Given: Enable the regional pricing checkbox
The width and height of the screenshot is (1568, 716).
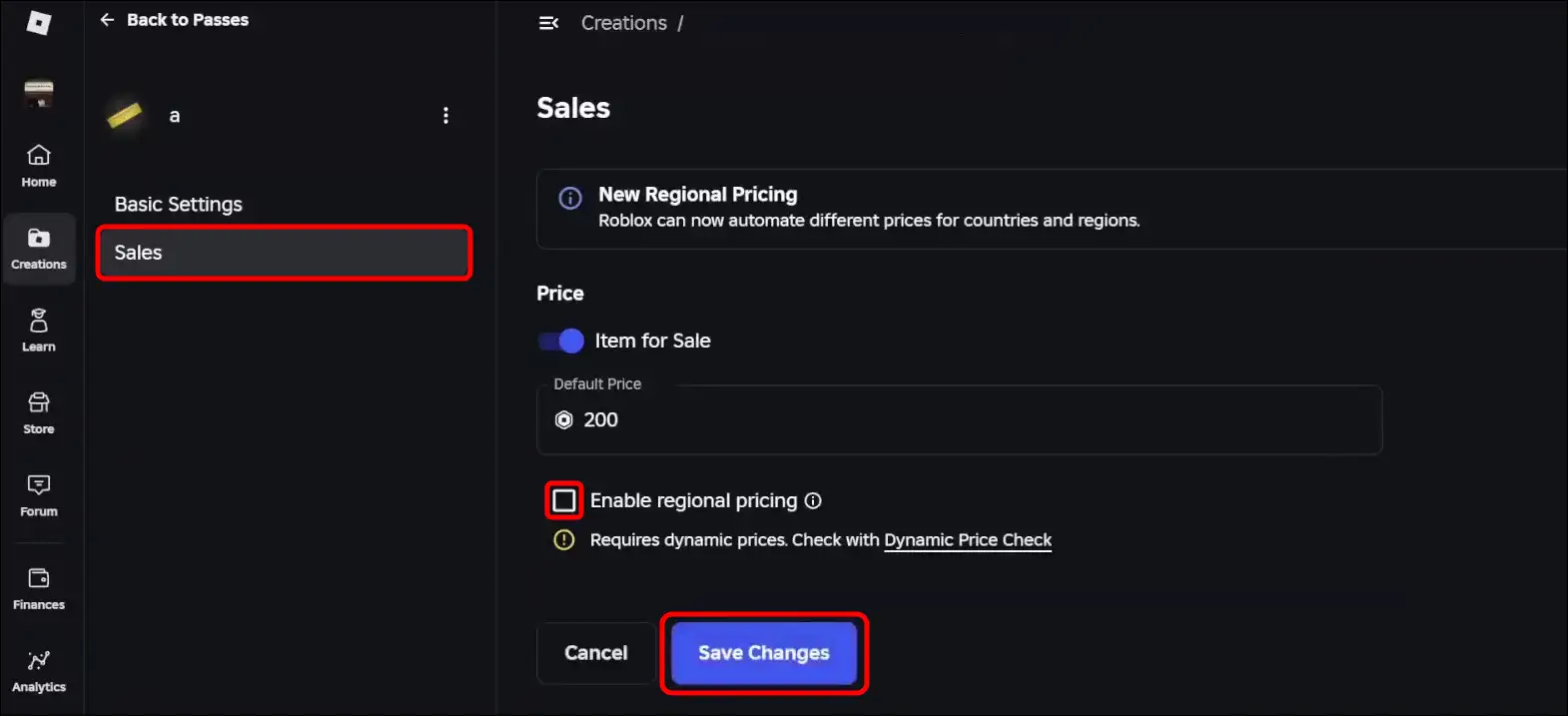Looking at the screenshot, I should 563,500.
